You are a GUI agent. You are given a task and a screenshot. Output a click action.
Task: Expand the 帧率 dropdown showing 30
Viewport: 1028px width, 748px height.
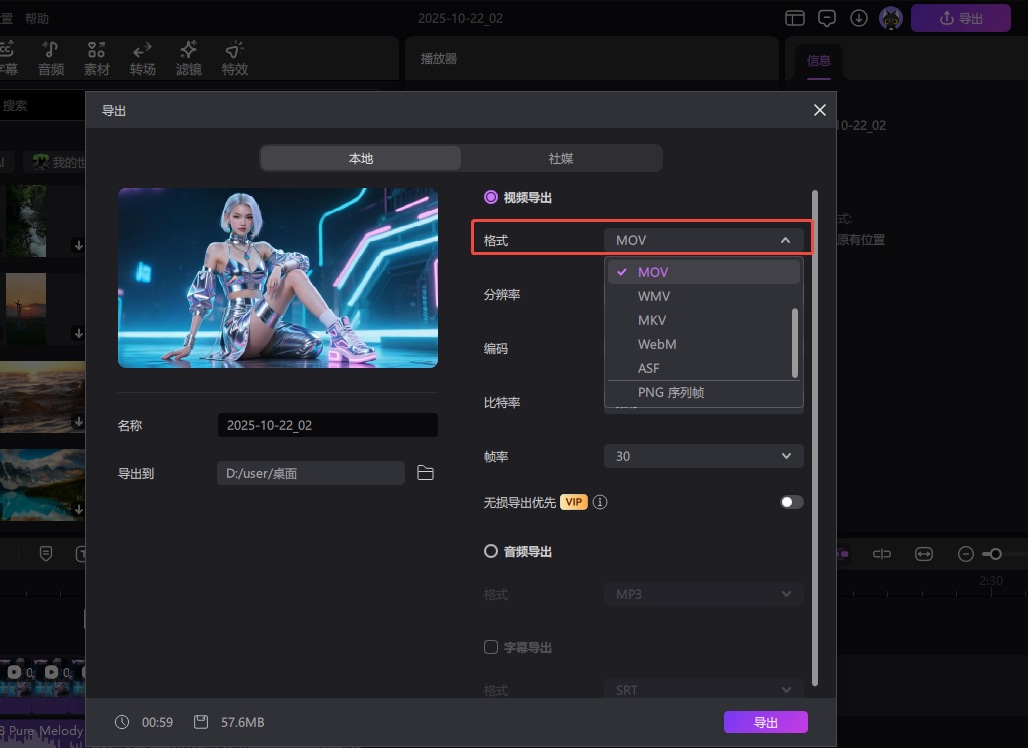pyautogui.click(x=703, y=456)
